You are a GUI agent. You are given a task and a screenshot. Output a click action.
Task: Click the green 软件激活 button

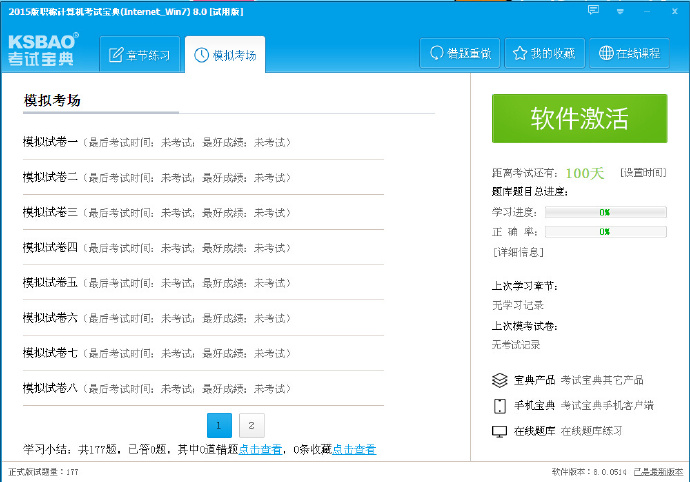click(580, 118)
